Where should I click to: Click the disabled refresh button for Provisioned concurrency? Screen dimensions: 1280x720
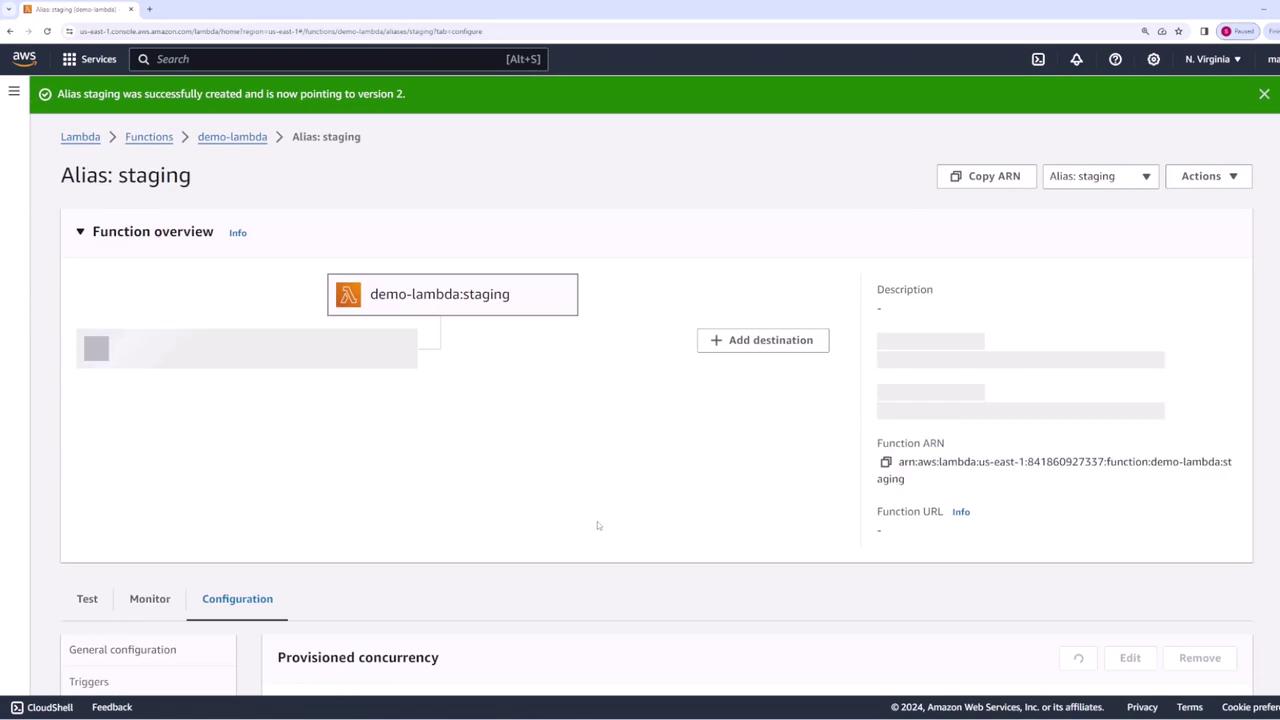coord(1078,658)
